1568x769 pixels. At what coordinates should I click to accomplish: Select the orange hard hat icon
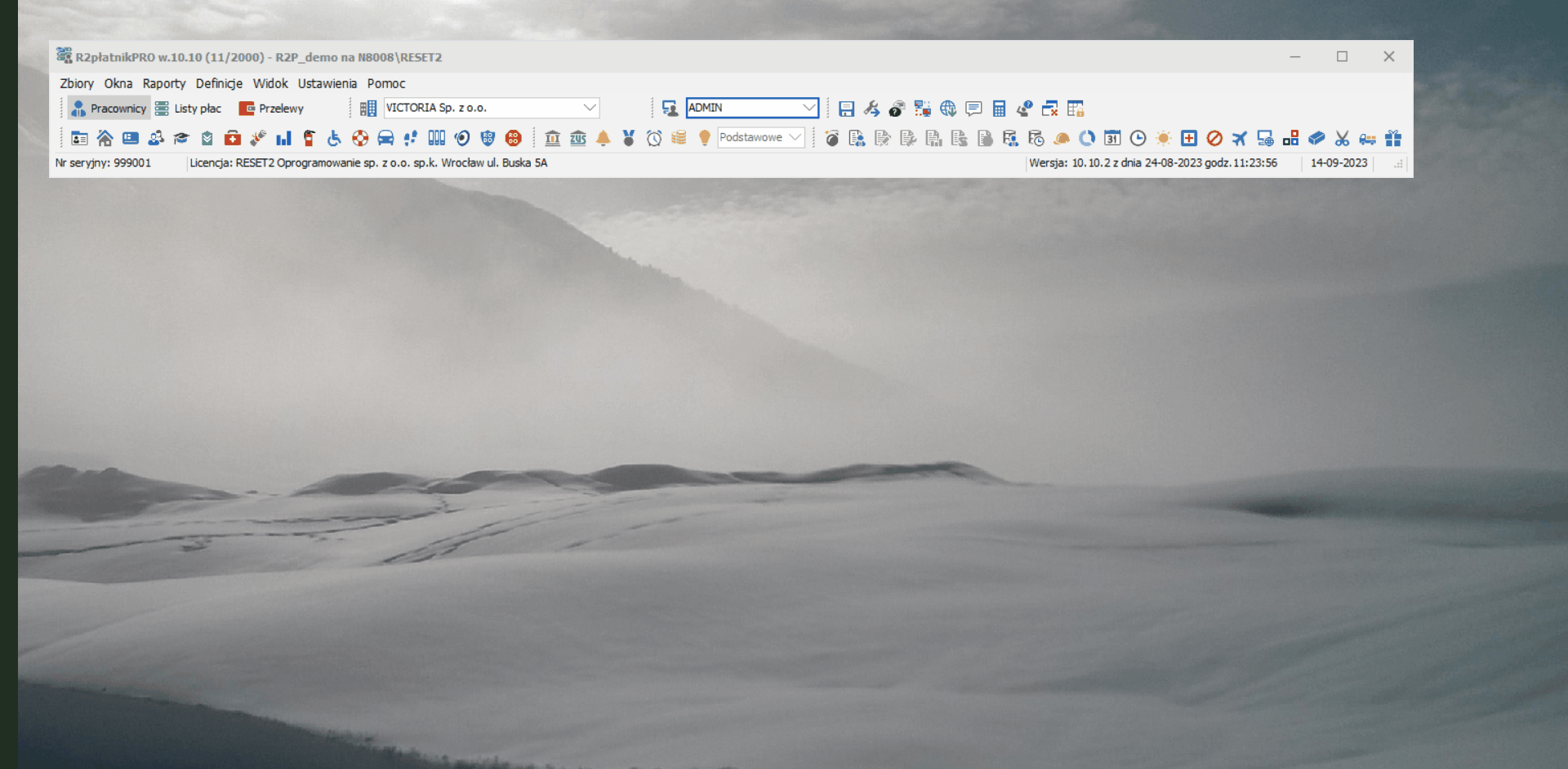click(1062, 138)
